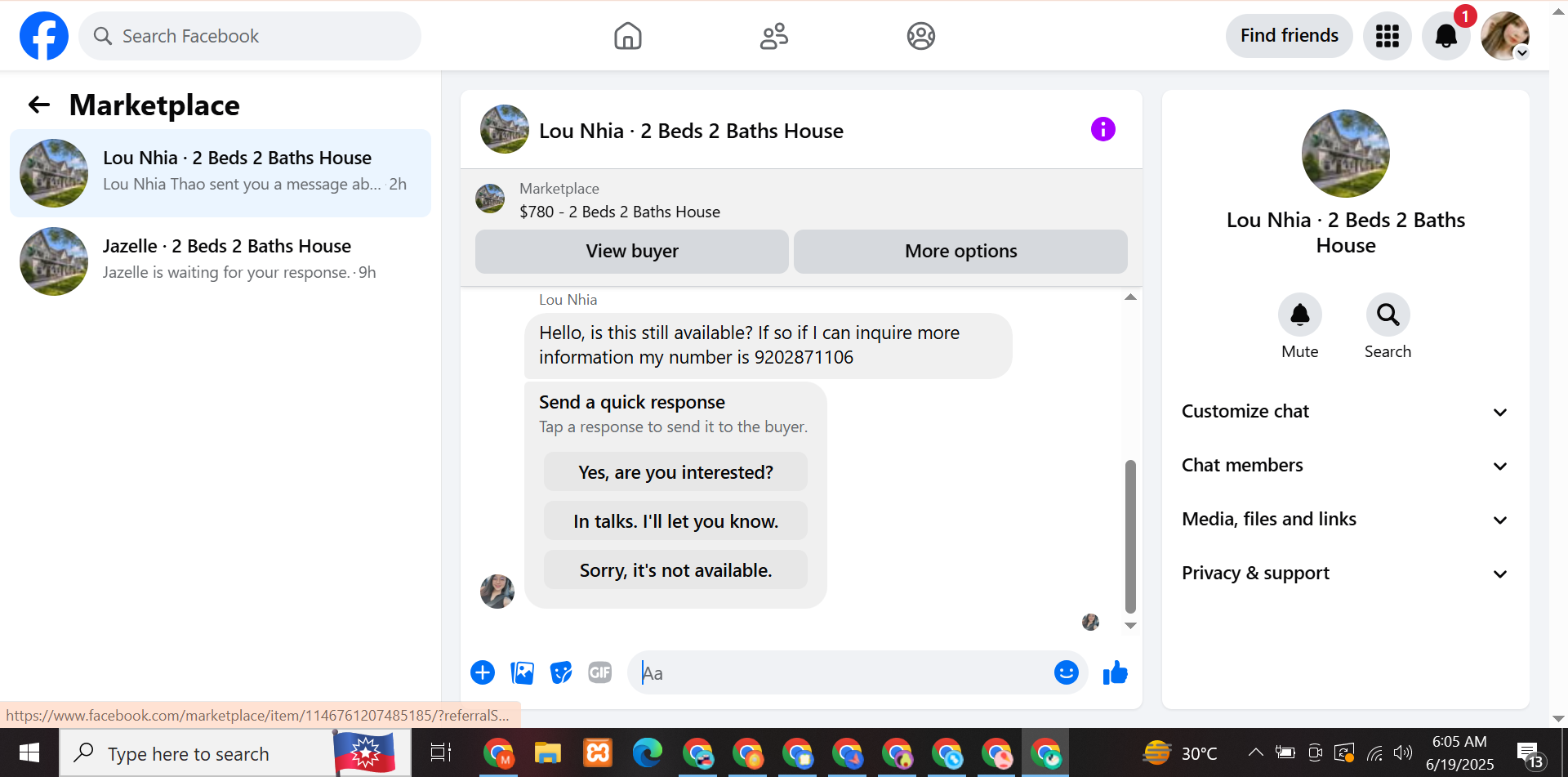Expand Media, files and links section

point(1345,519)
